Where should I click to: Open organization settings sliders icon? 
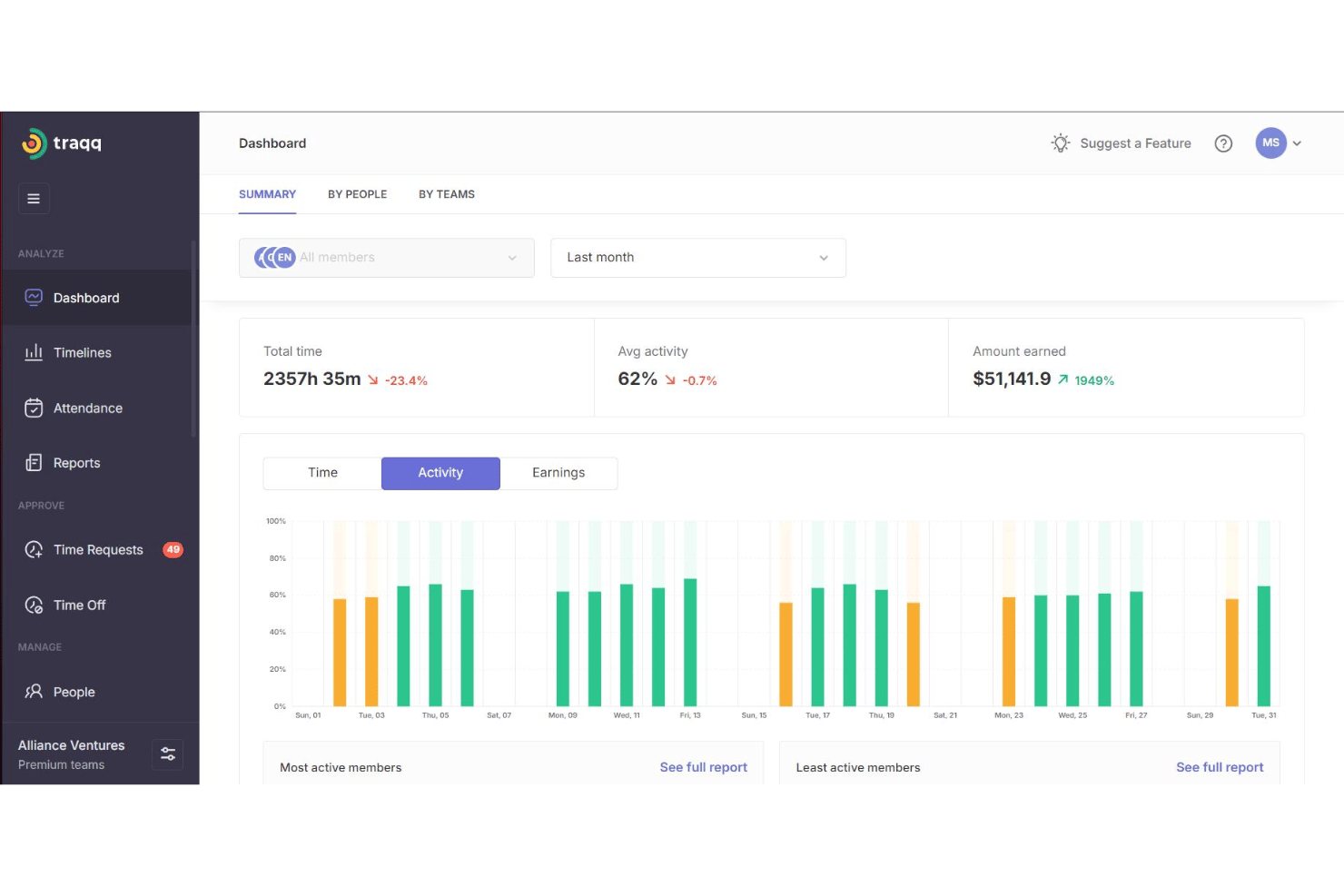point(168,754)
